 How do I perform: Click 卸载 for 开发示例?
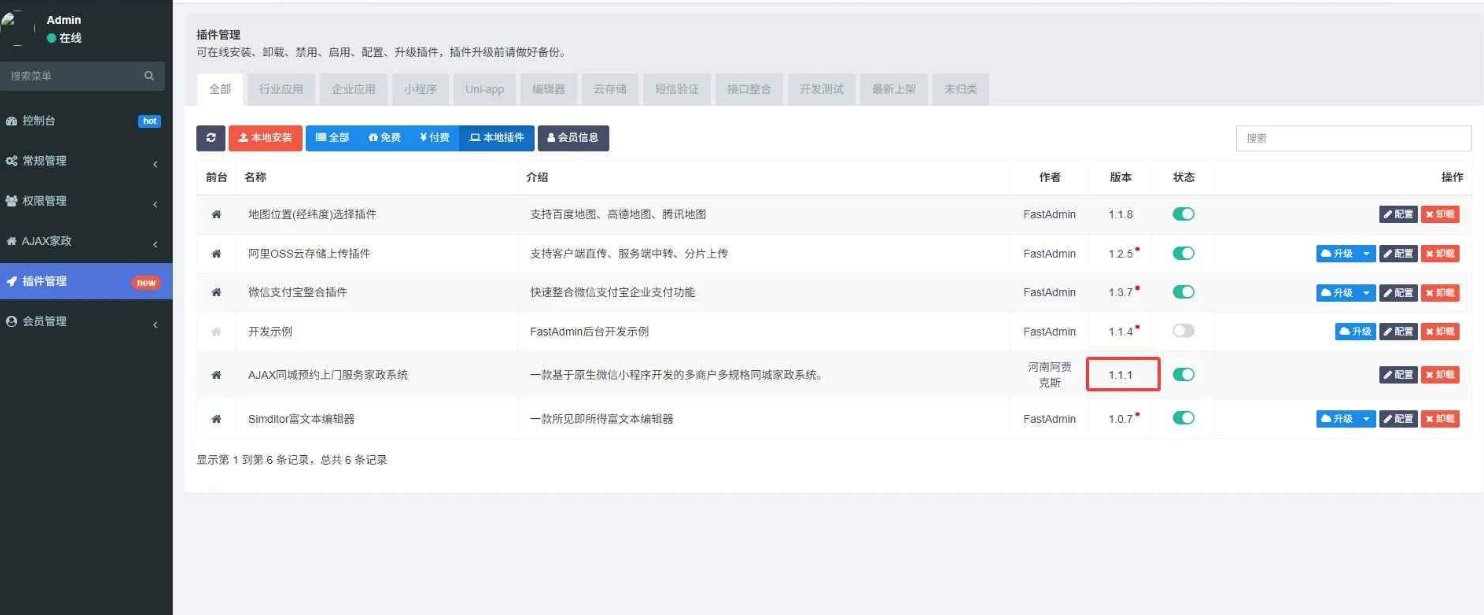point(1440,332)
